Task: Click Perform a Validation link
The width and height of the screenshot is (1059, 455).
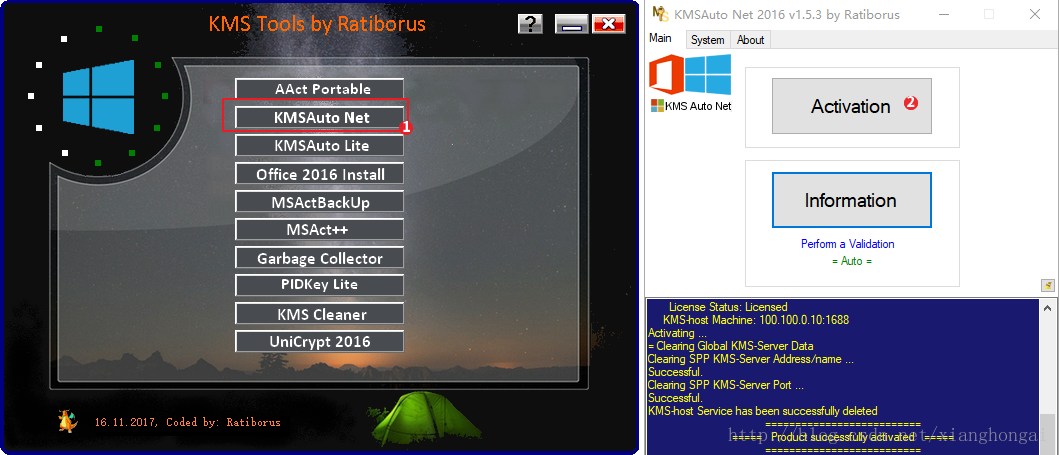Action: point(848,244)
